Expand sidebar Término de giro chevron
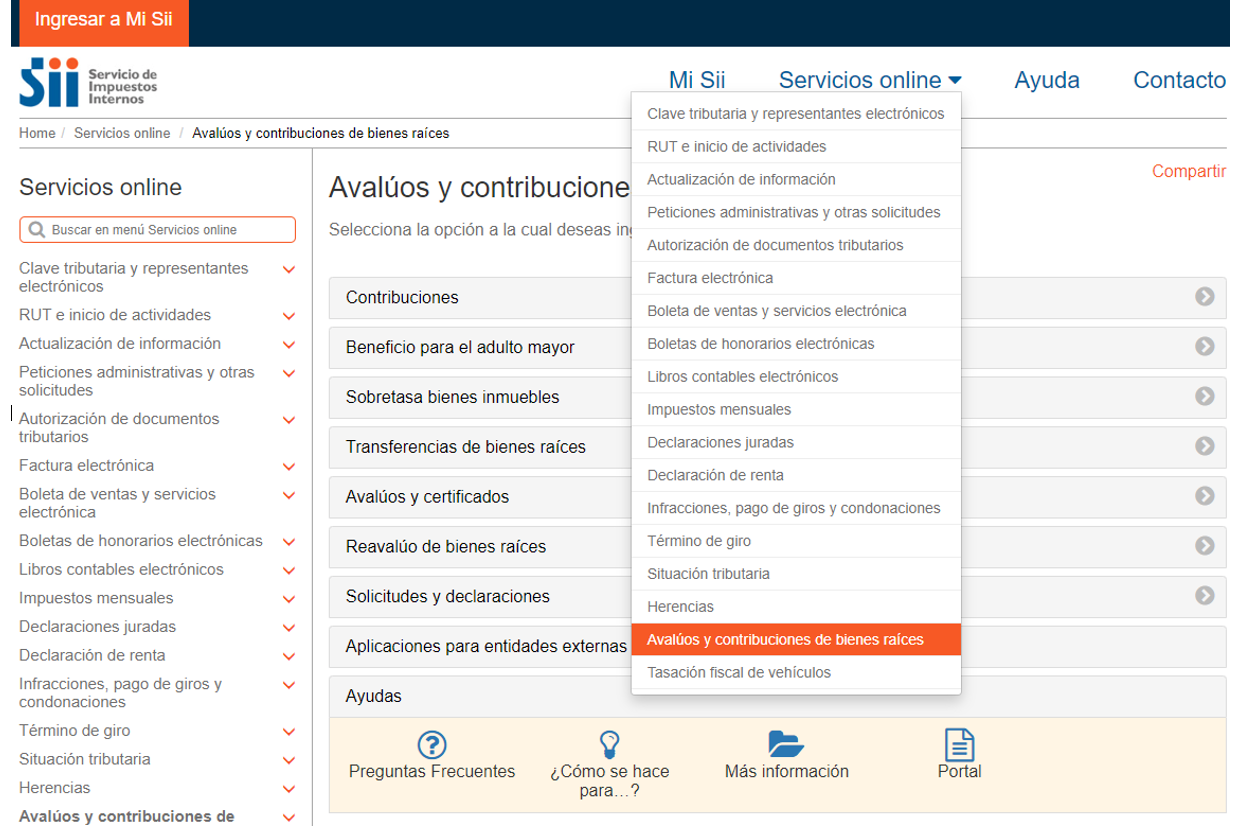Image resolution: width=1242 pixels, height=827 pixels. click(x=289, y=732)
